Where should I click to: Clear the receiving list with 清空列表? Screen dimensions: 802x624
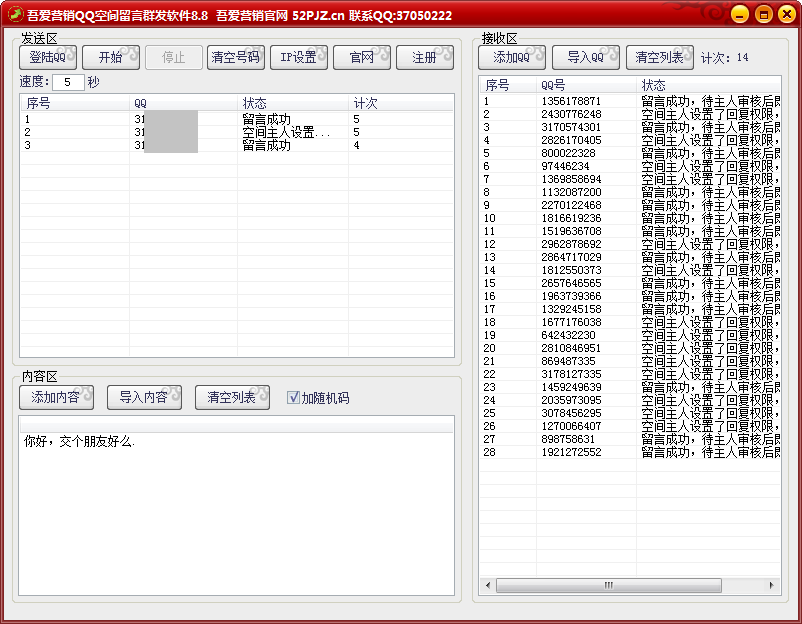pyautogui.click(x=659, y=57)
